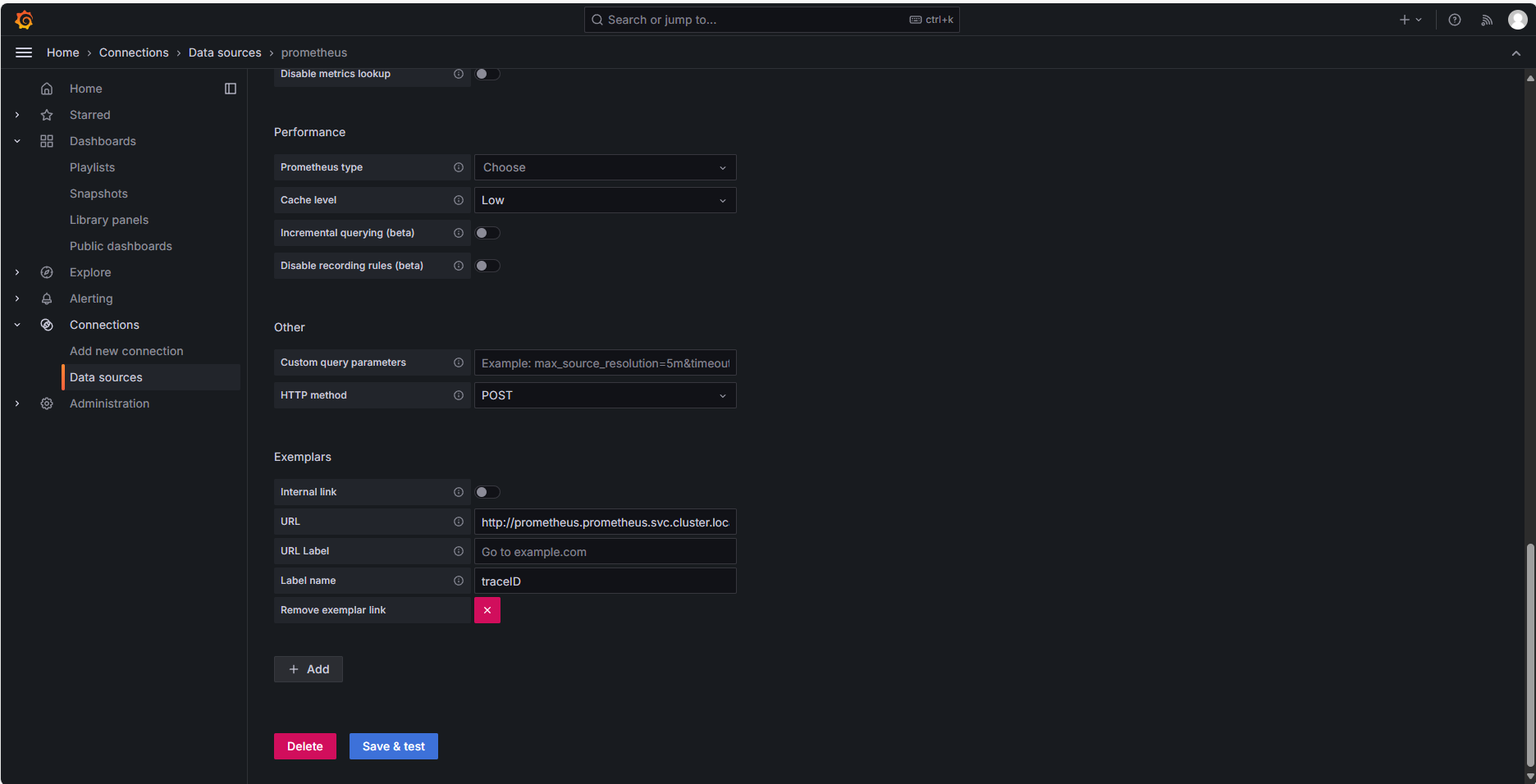Click the exemplar URL input field
The width and height of the screenshot is (1536, 784).
tap(606, 522)
